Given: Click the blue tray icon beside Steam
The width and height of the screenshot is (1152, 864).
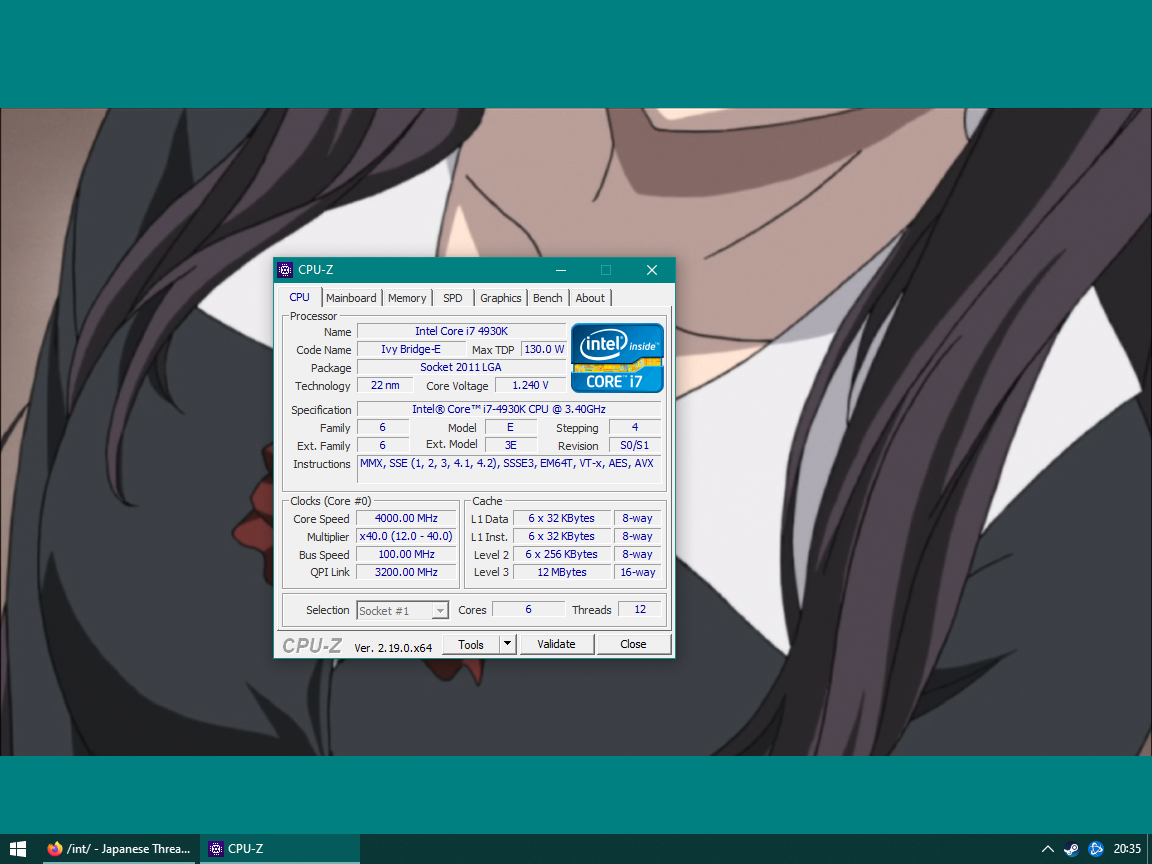Looking at the screenshot, I should (x=1095, y=849).
